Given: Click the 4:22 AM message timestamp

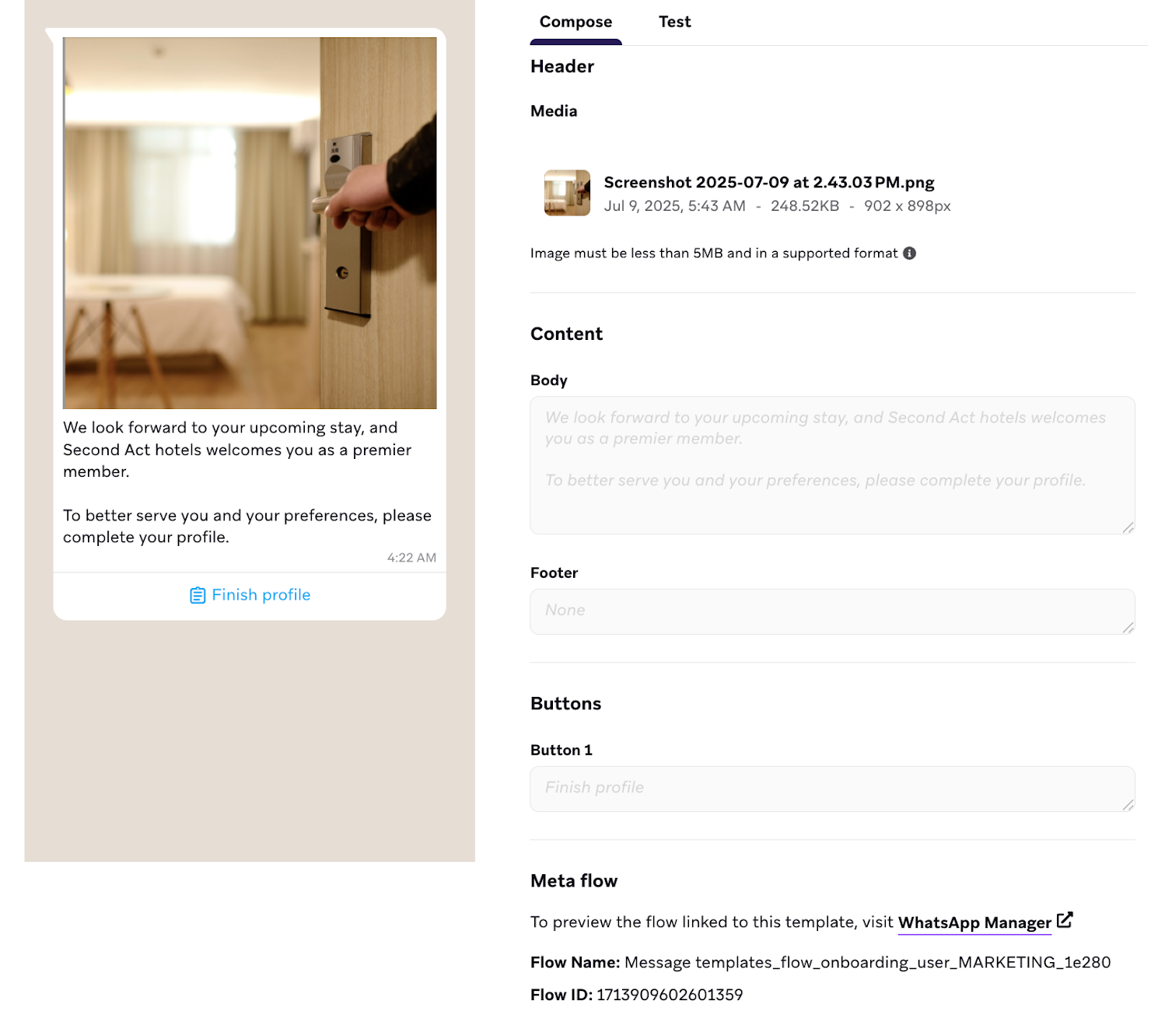Looking at the screenshot, I should pos(411,558).
